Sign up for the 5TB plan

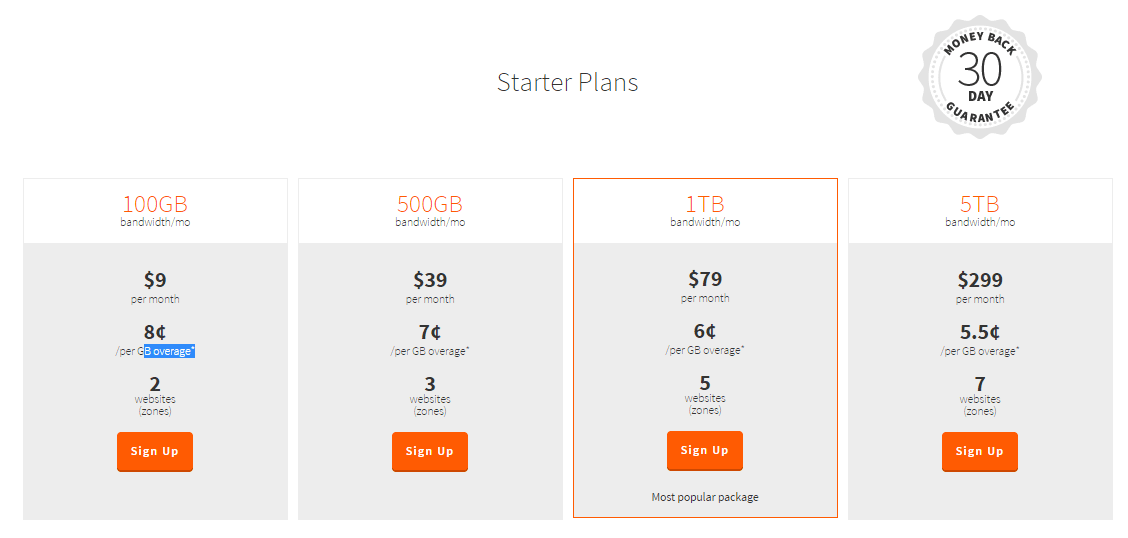(980, 452)
